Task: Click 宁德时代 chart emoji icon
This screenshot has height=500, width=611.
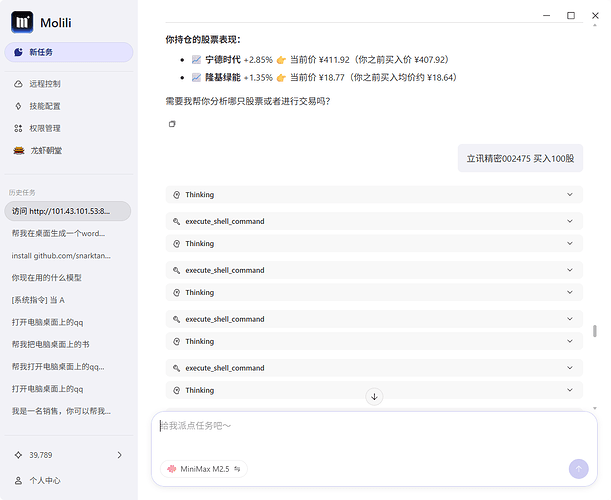Action: pyautogui.click(x=196, y=60)
